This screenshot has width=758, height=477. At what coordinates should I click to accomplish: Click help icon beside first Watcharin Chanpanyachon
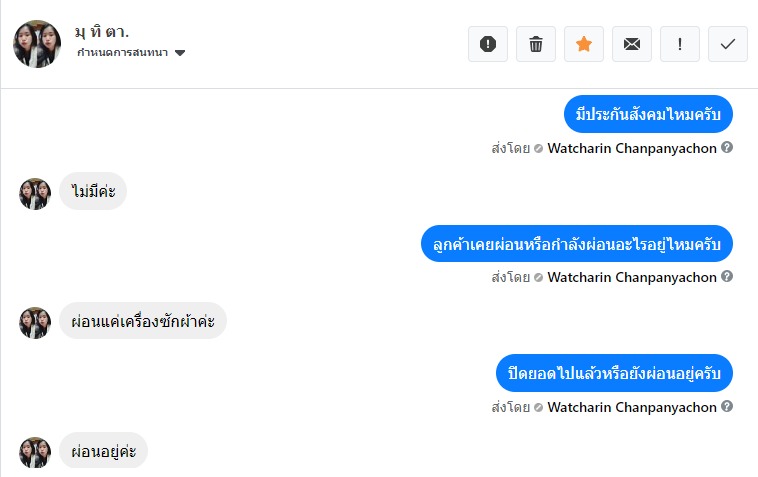(x=727, y=147)
